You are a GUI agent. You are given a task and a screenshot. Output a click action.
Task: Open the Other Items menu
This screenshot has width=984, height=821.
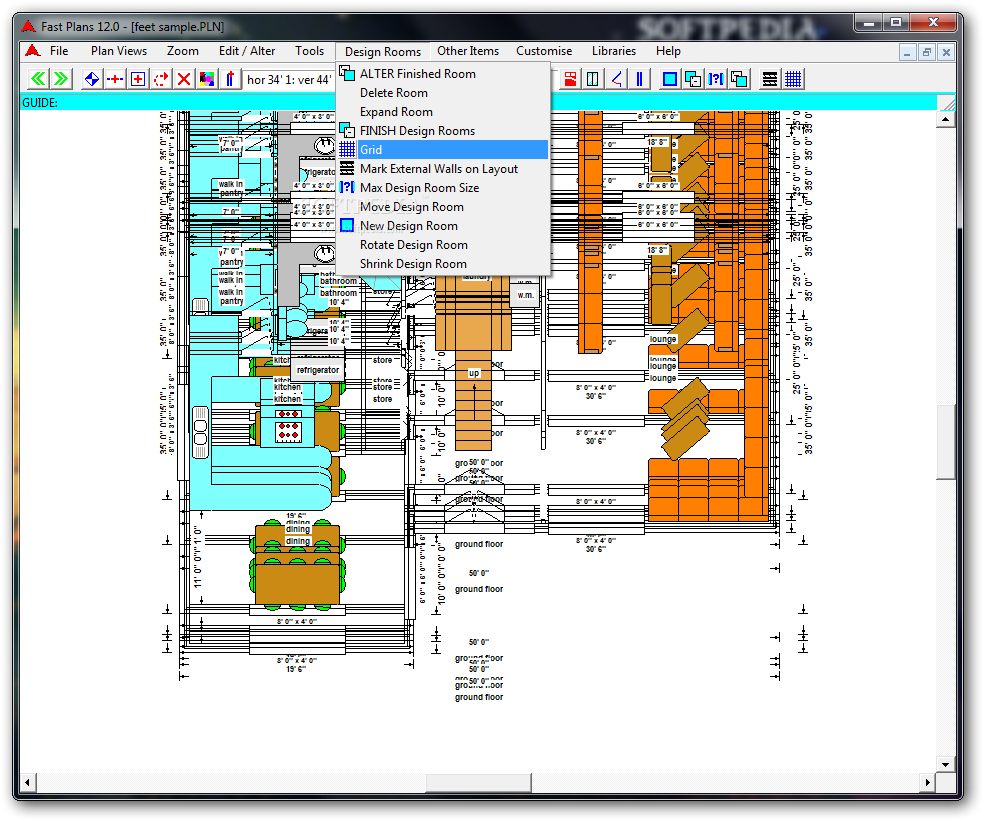tap(468, 51)
